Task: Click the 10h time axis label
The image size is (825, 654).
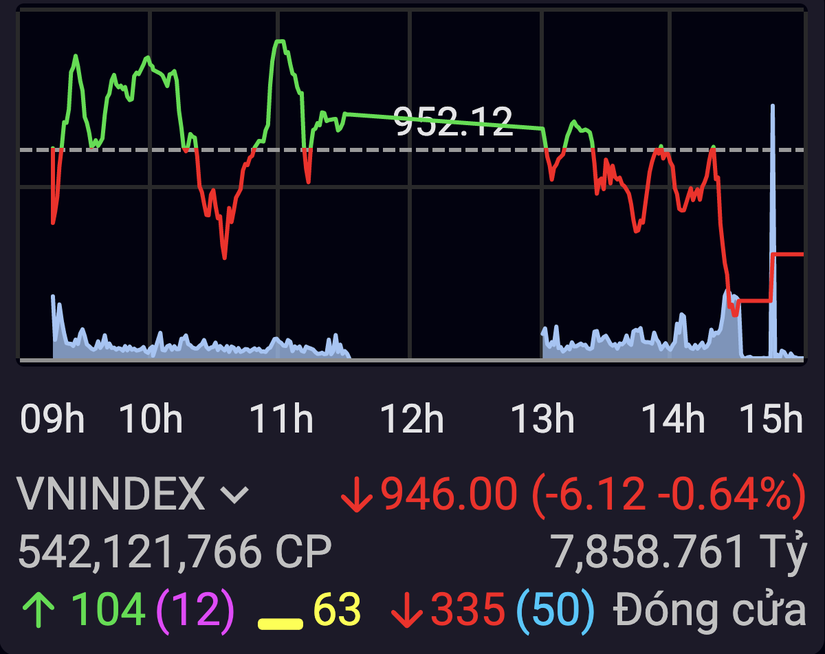Action: (x=151, y=419)
